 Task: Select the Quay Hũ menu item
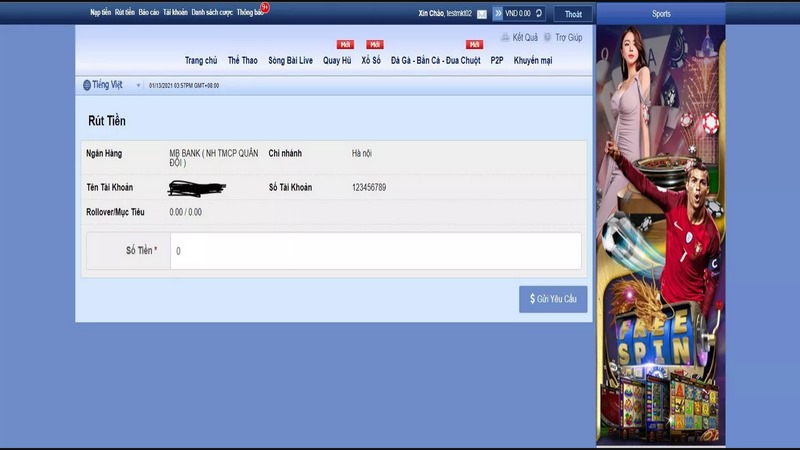pos(337,61)
